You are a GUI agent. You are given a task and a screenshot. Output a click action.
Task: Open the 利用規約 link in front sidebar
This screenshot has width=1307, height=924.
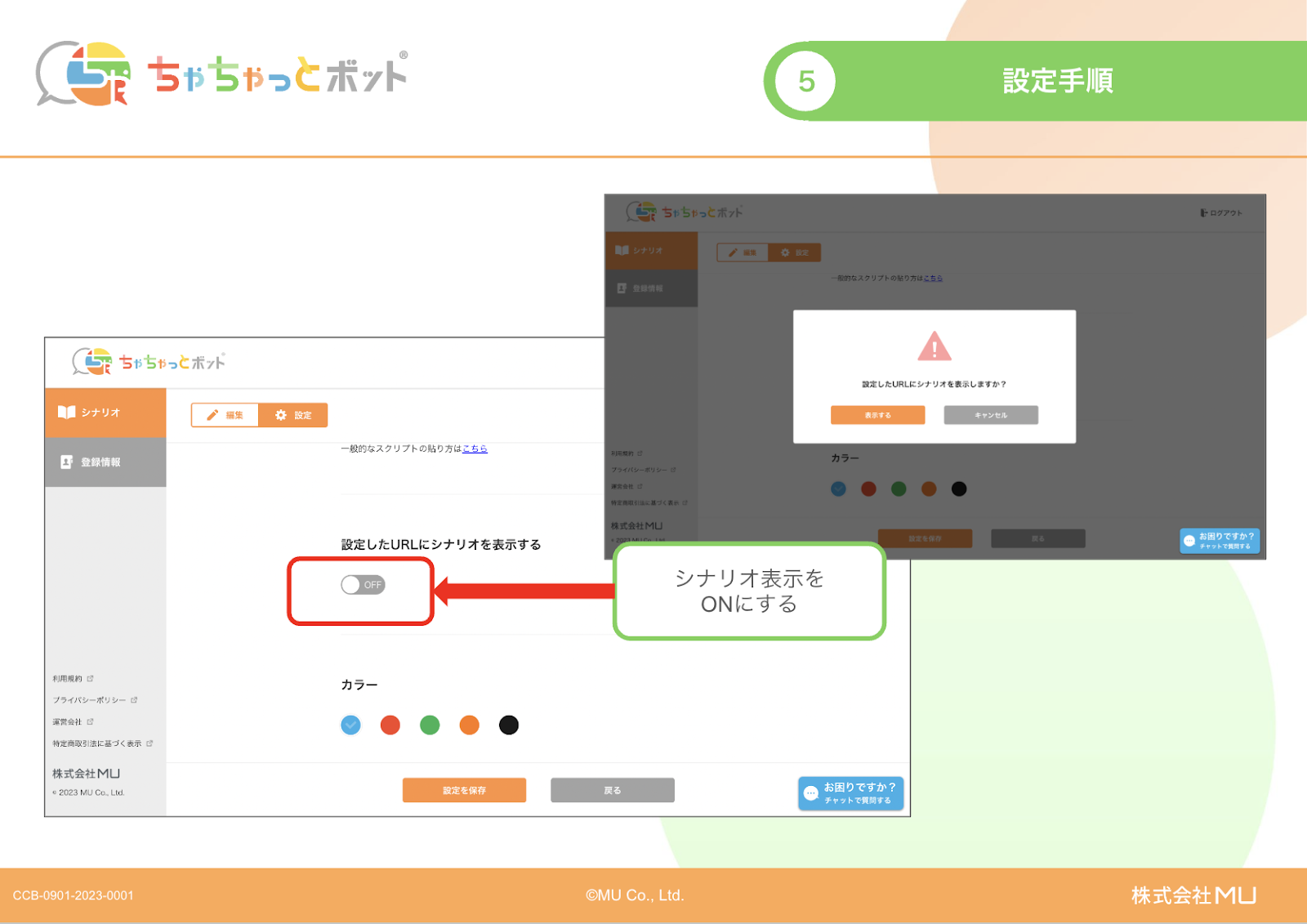point(68,679)
